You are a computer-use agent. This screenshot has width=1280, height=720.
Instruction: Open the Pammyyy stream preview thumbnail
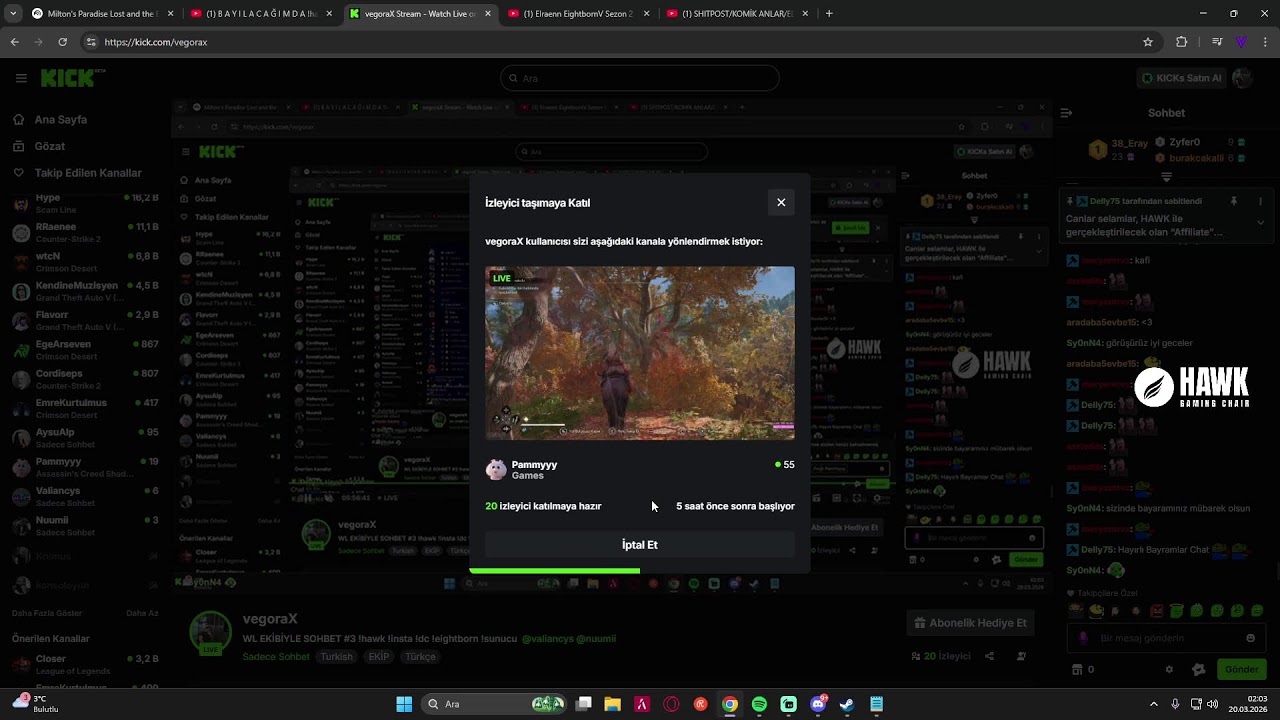(640, 352)
